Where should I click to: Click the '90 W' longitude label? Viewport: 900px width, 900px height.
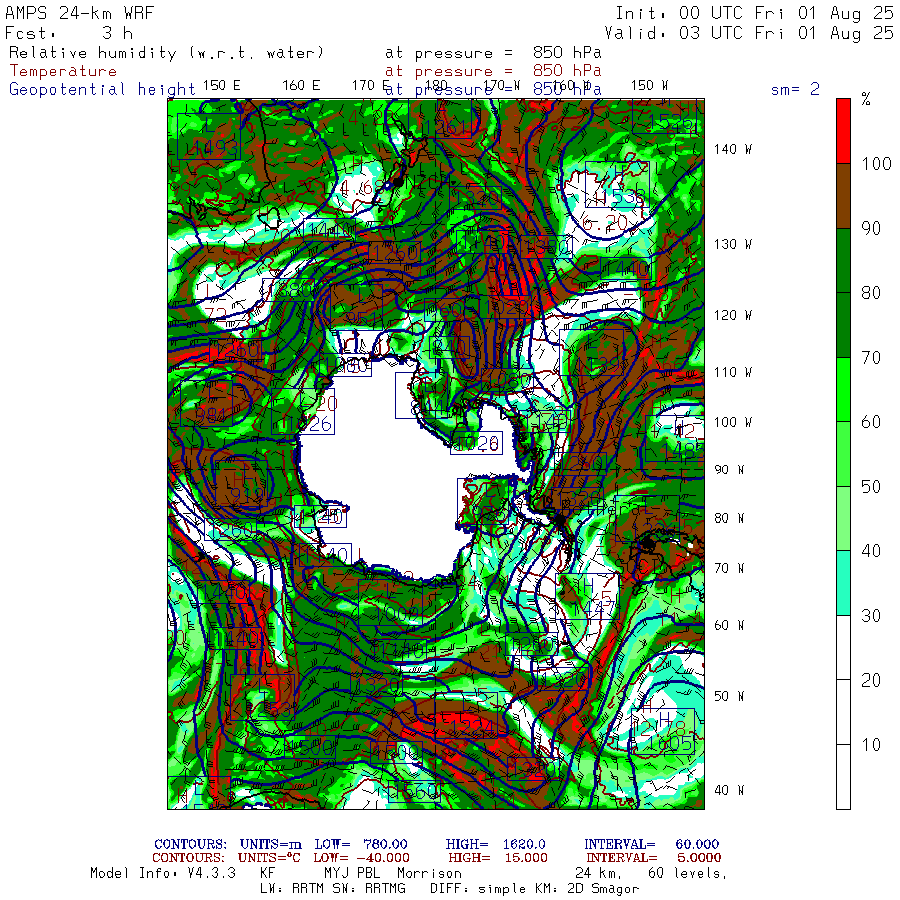729,470
